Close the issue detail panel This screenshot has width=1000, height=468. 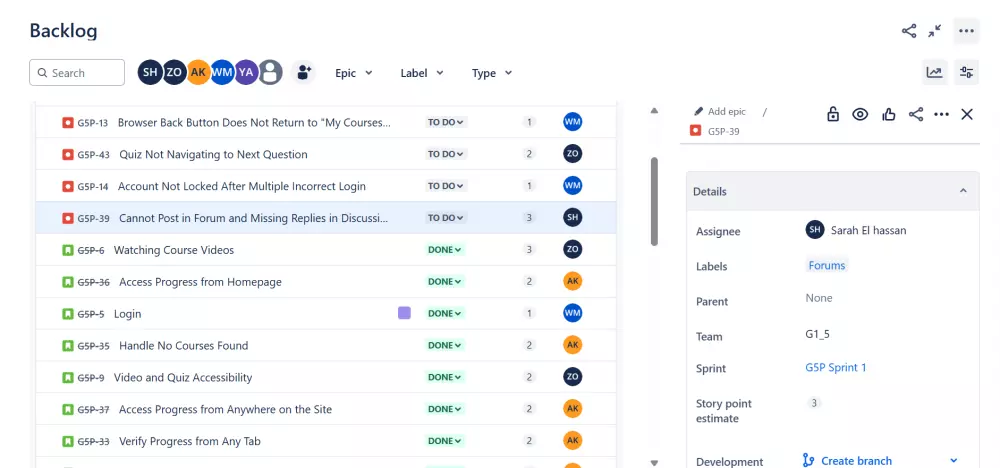967,114
